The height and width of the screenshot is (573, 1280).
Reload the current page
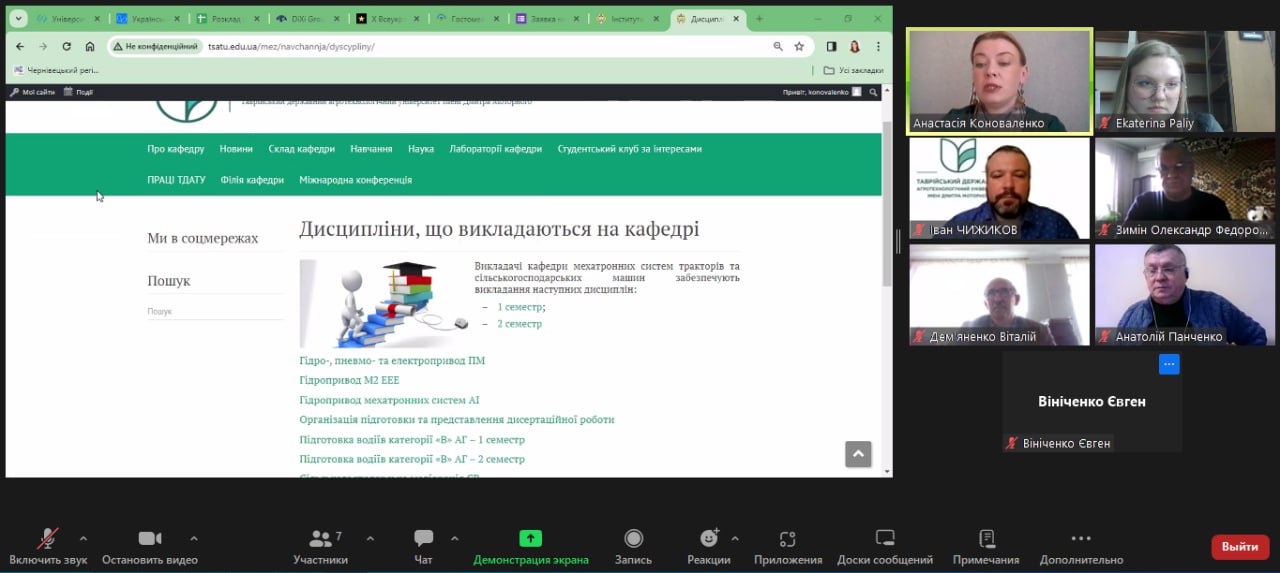pyautogui.click(x=67, y=46)
